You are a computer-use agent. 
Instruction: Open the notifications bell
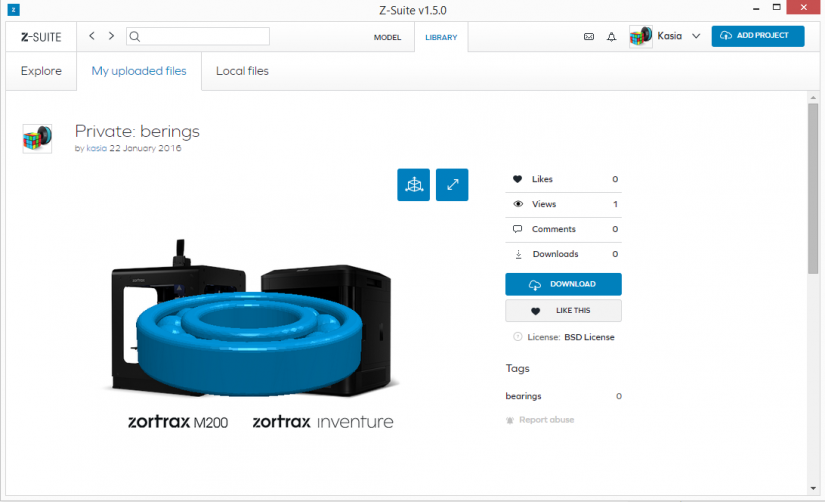pyautogui.click(x=611, y=36)
